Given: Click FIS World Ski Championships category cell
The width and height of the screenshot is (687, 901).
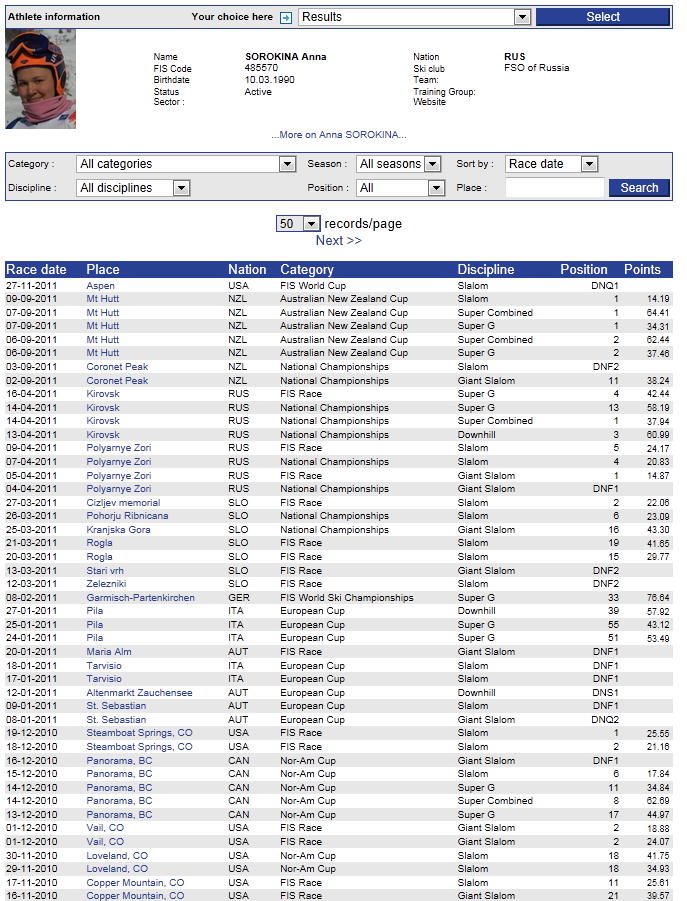Looking at the screenshot, I should pyautogui.click(x=347, y=598).
